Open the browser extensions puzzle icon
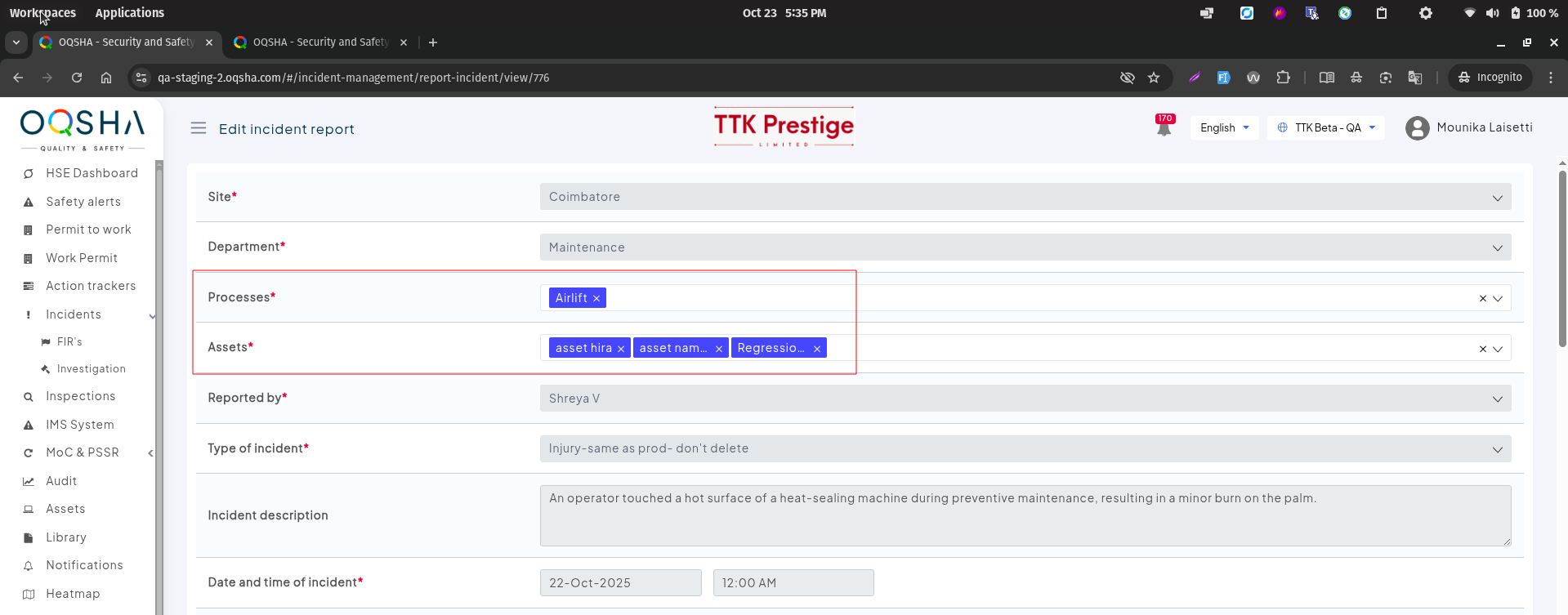This screenshot has width=1568, height=615. coord(1283,78)
